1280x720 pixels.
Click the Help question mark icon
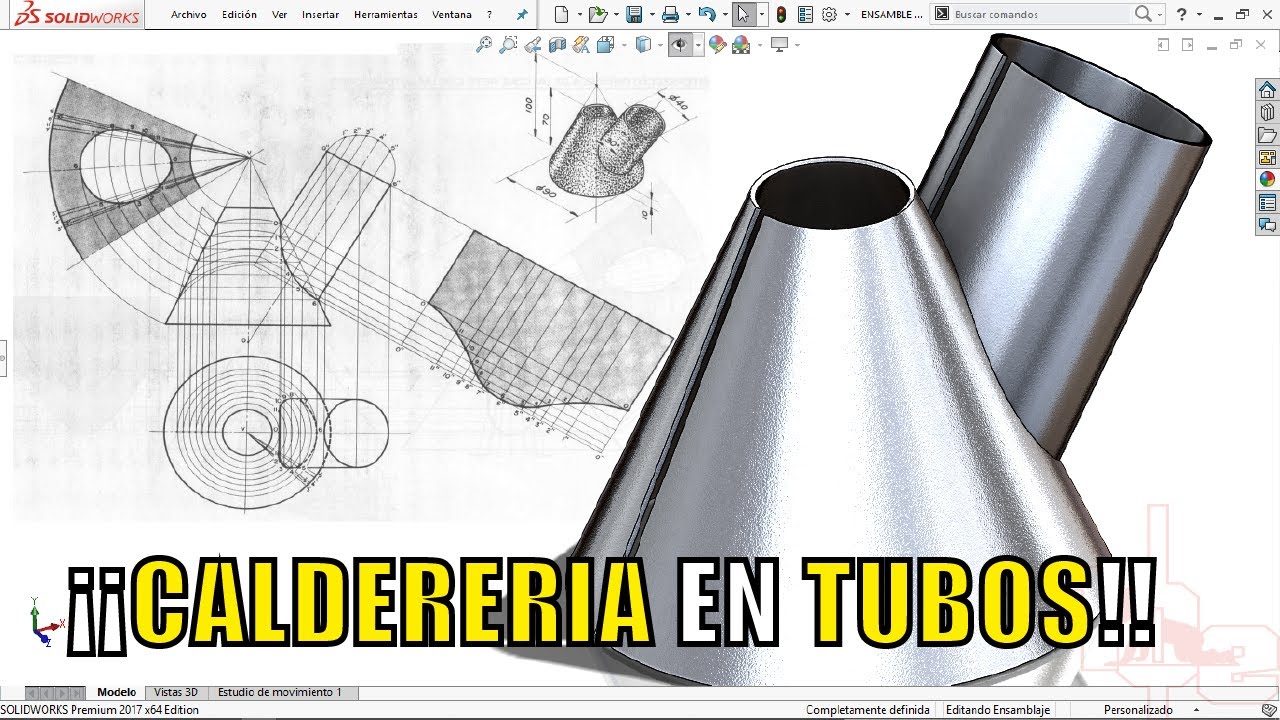(1182, 14)
